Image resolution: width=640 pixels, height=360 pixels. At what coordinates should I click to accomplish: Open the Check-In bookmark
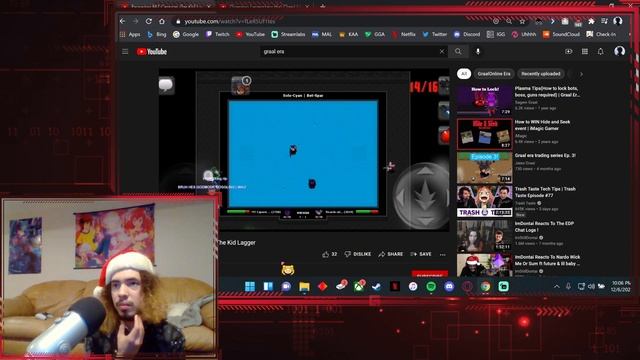point(601,35)
